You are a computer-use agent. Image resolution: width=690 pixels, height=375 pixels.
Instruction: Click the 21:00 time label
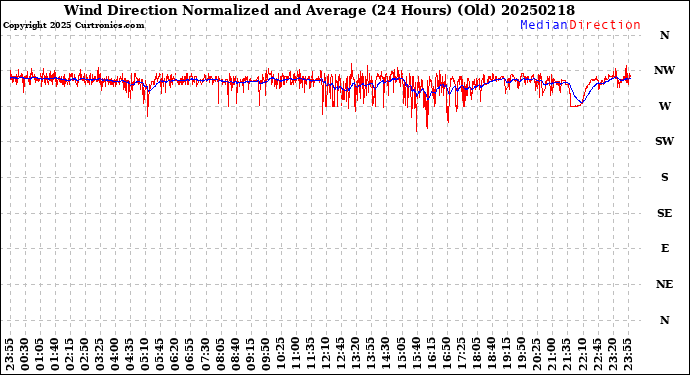point(551,354)
